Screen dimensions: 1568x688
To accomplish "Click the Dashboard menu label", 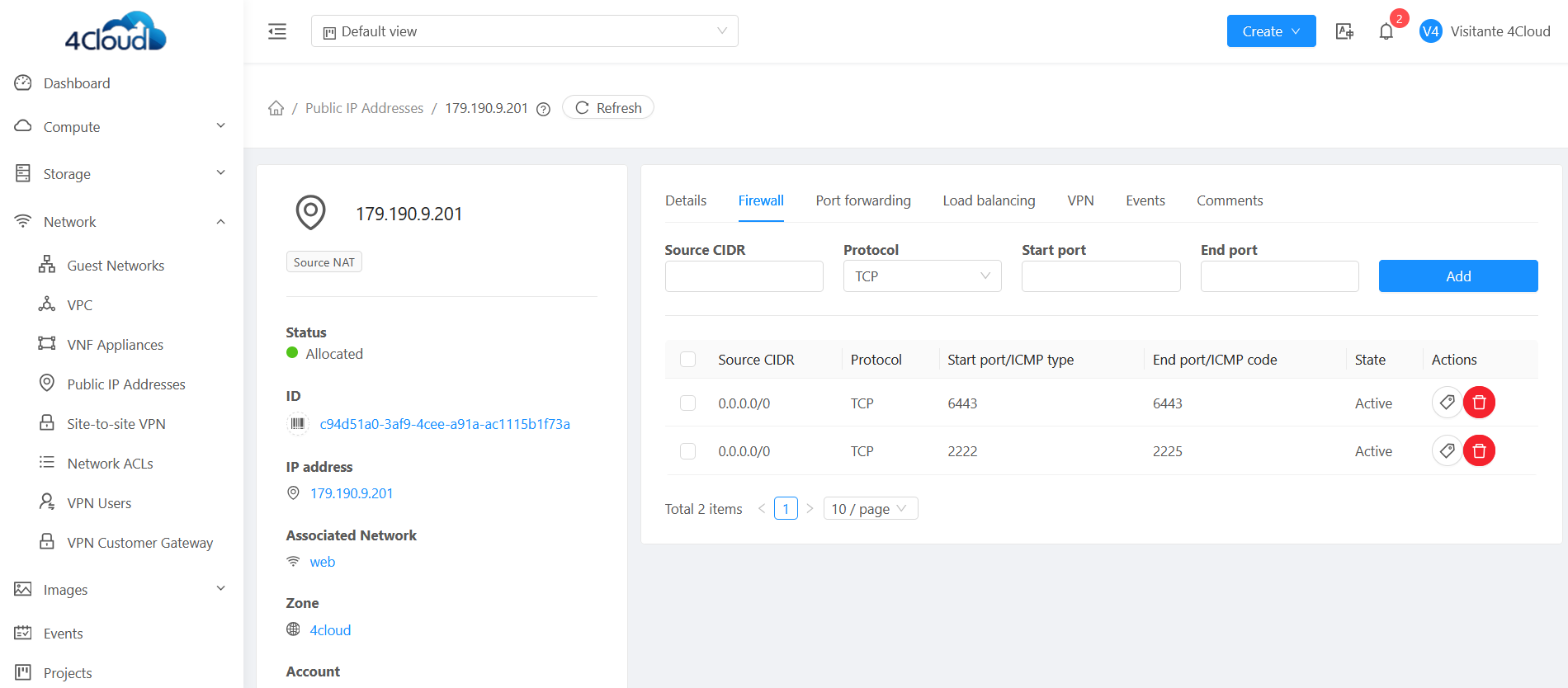I will (x=77, y=82).
